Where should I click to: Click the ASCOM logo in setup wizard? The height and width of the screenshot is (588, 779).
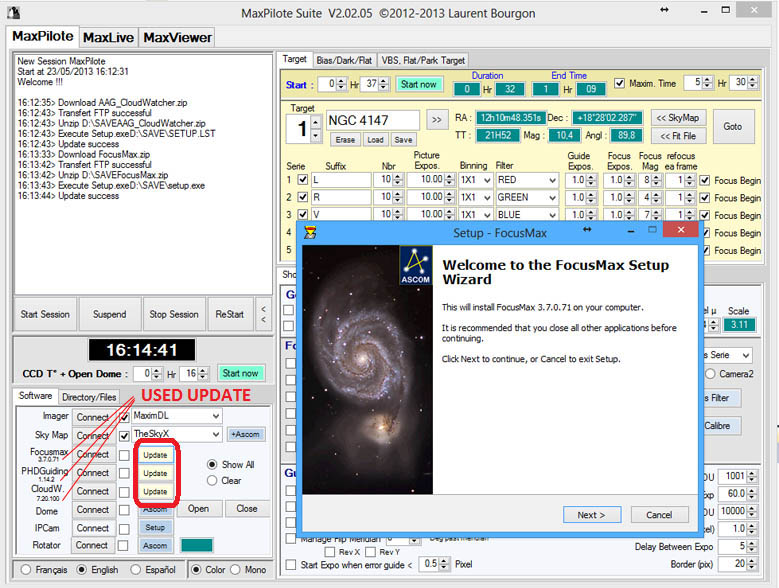416,266
